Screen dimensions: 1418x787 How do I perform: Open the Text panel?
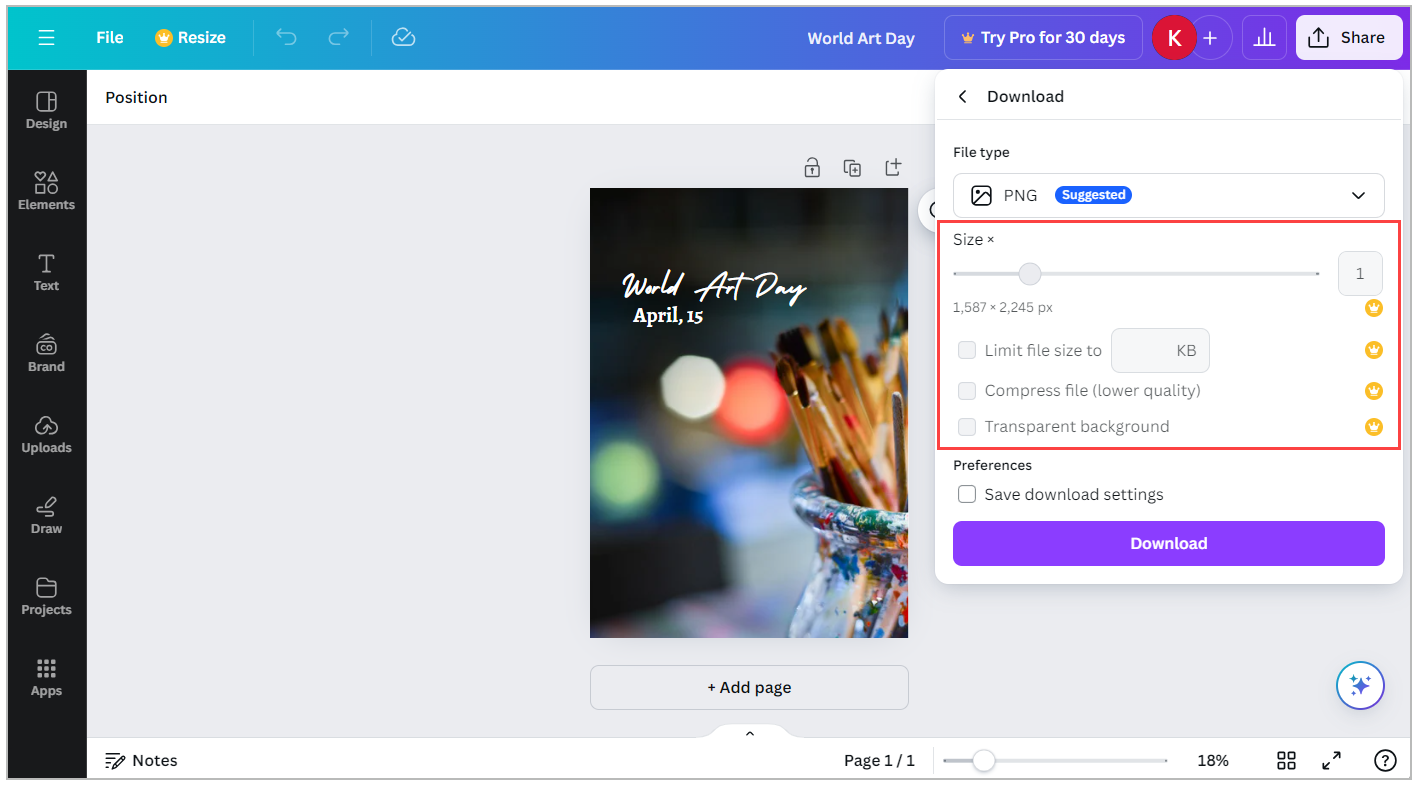(46, 271)
